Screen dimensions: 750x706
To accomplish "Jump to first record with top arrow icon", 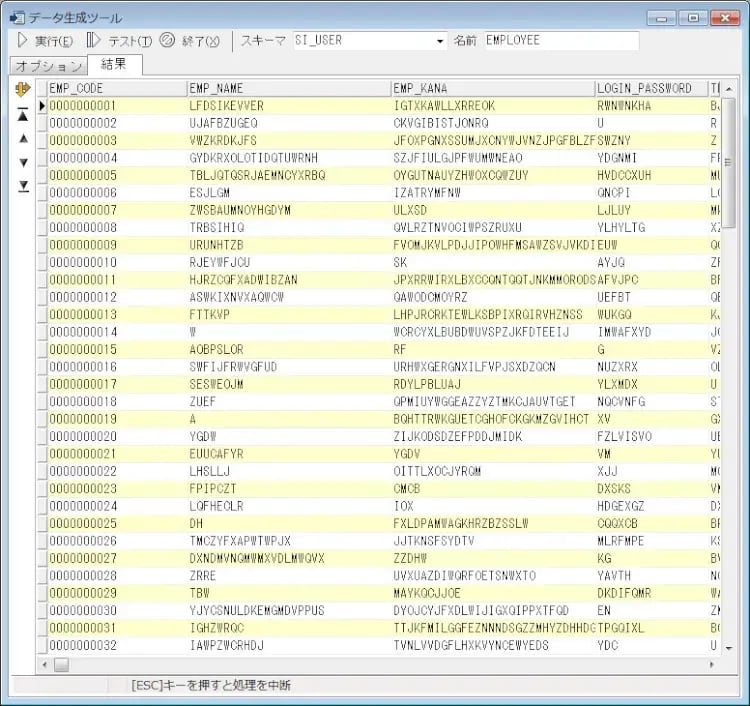I will coord(23,115).
